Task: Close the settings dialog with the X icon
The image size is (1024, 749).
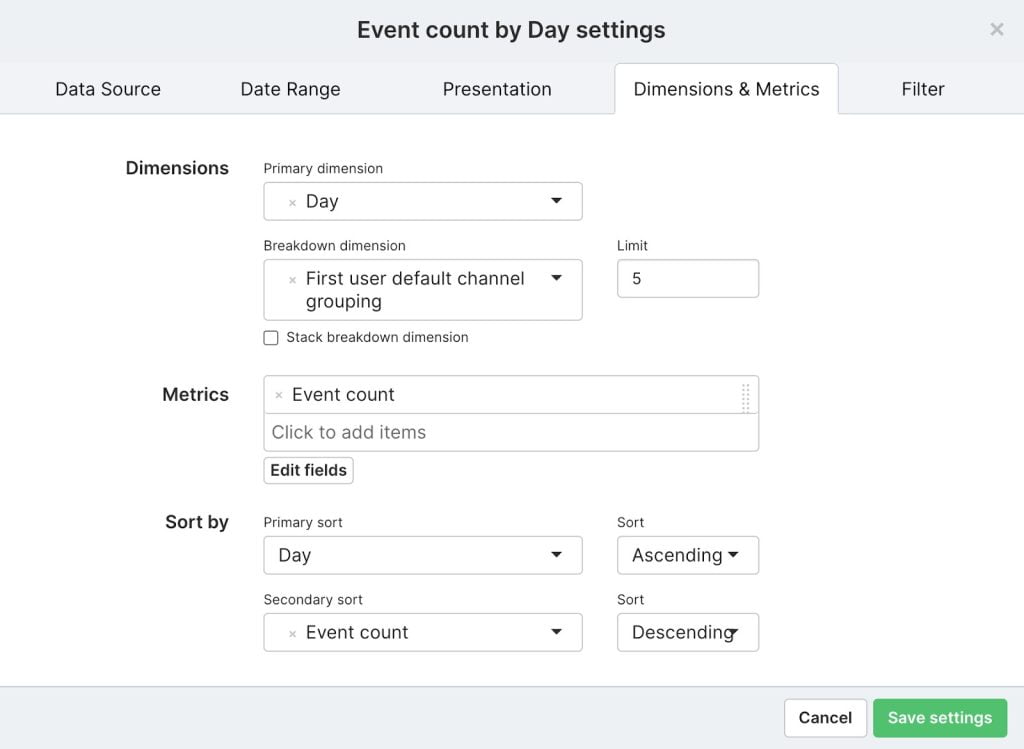Action: click(x=997, y=29)
